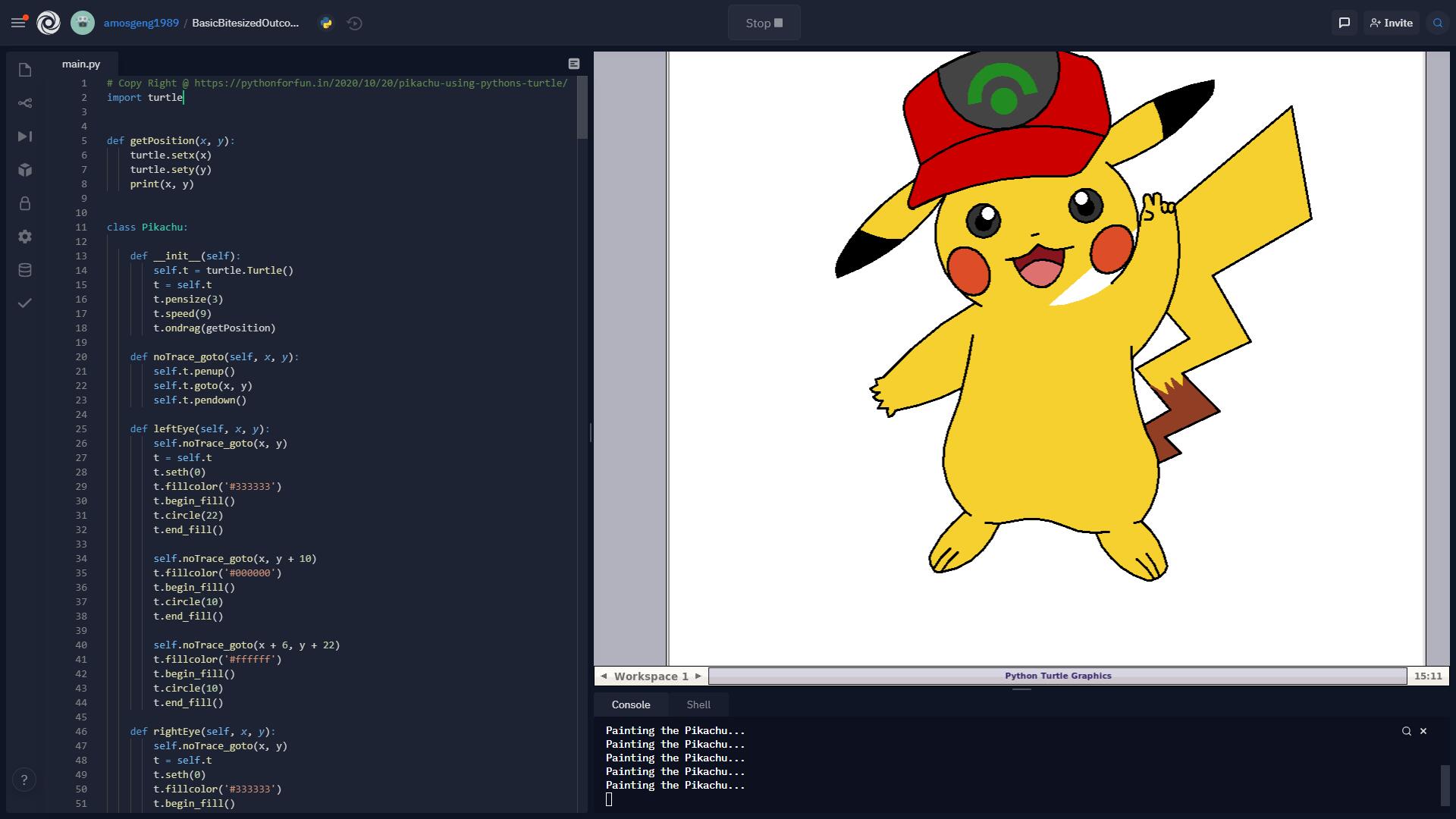Switch to the Shell tab

pos(698,704)
